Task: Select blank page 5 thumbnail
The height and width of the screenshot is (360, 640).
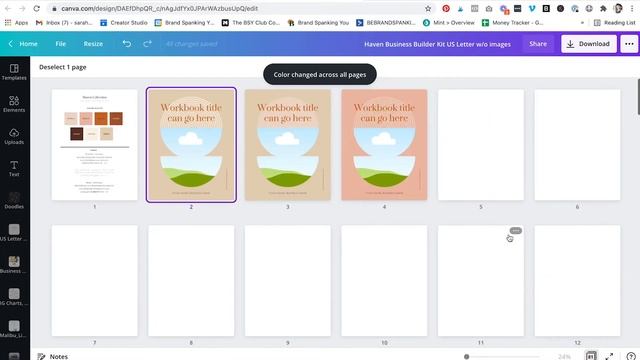Action: (481, 145)
